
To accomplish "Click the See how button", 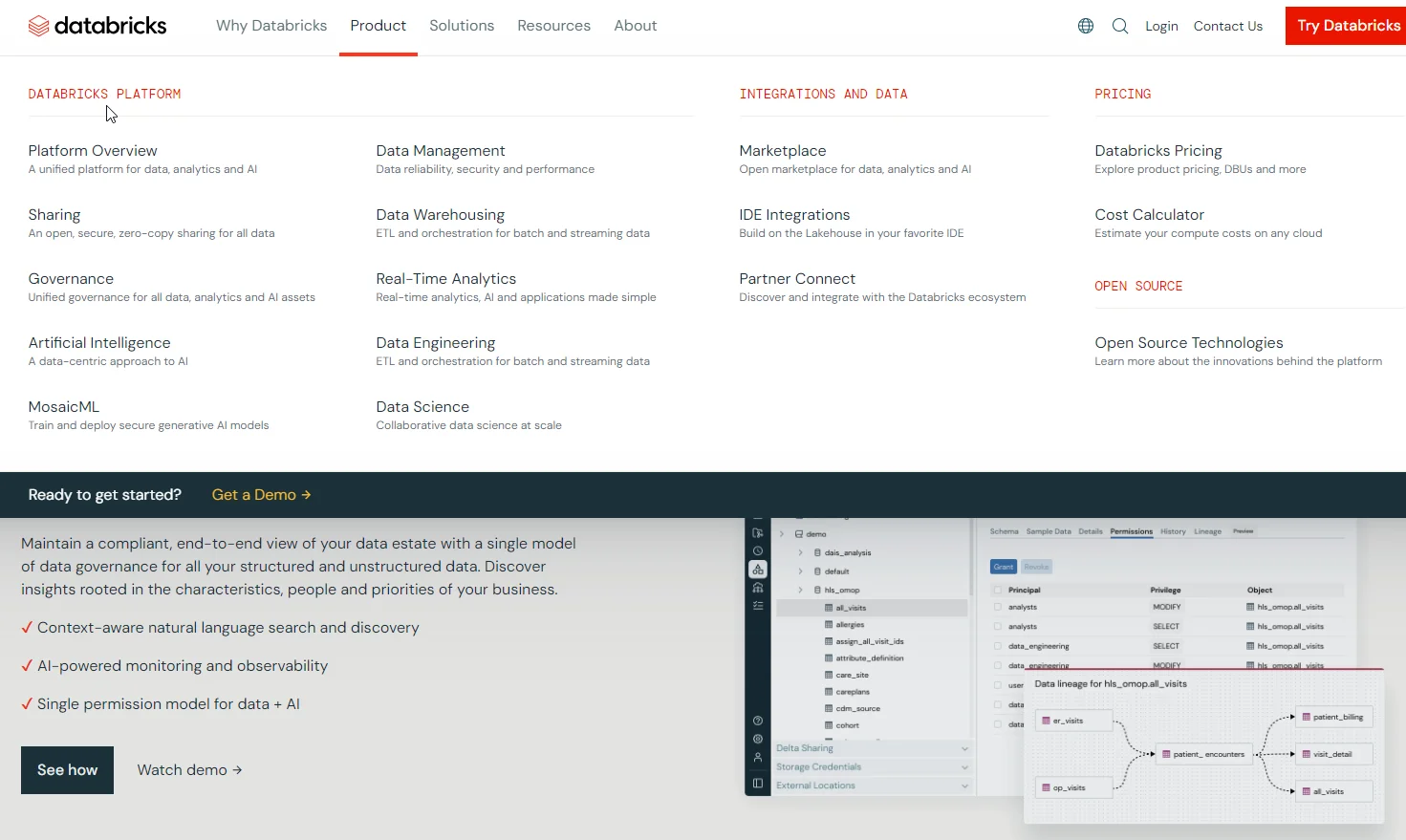I will click(67, 770).
